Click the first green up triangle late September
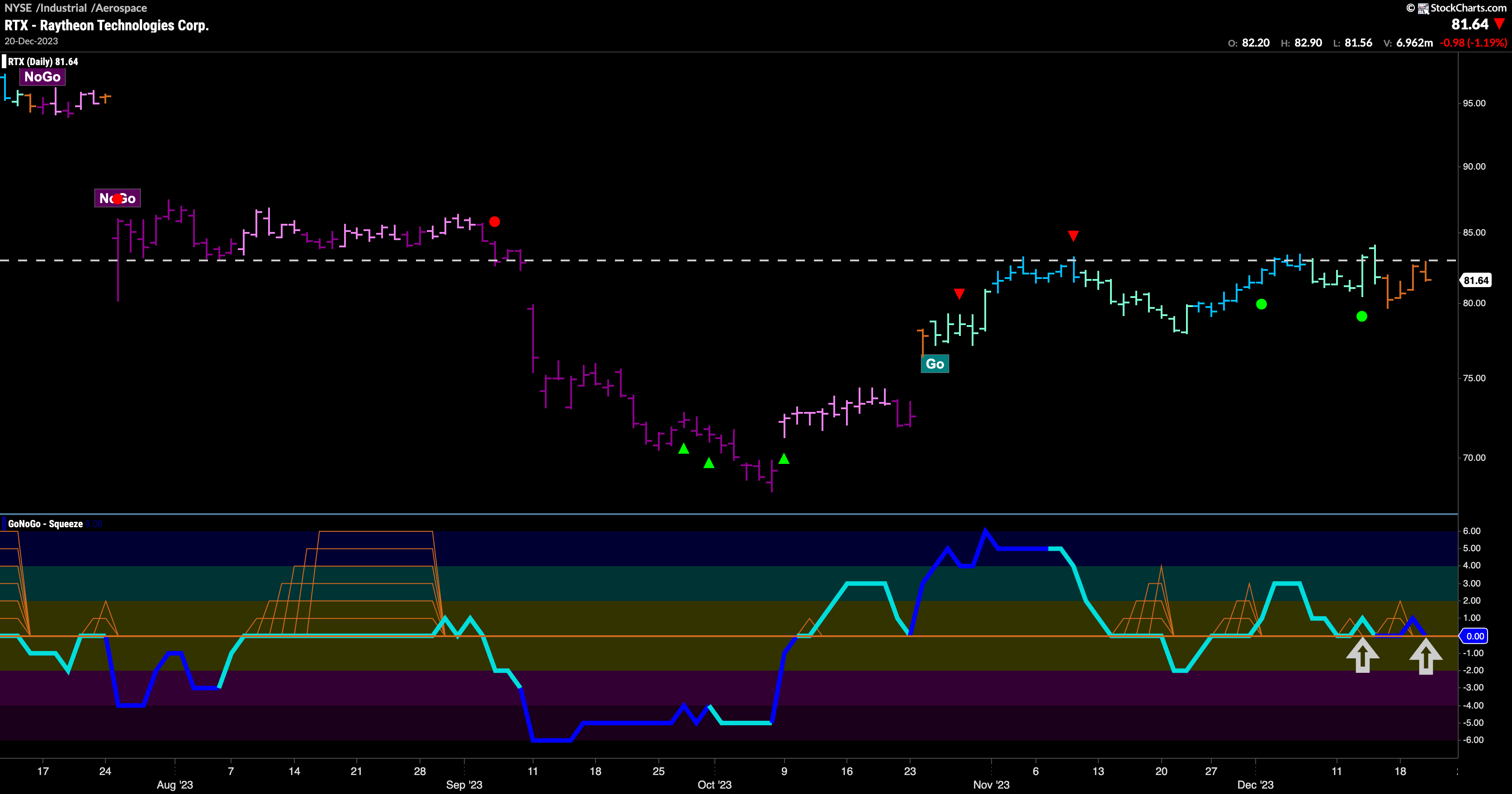 [683, 449]
